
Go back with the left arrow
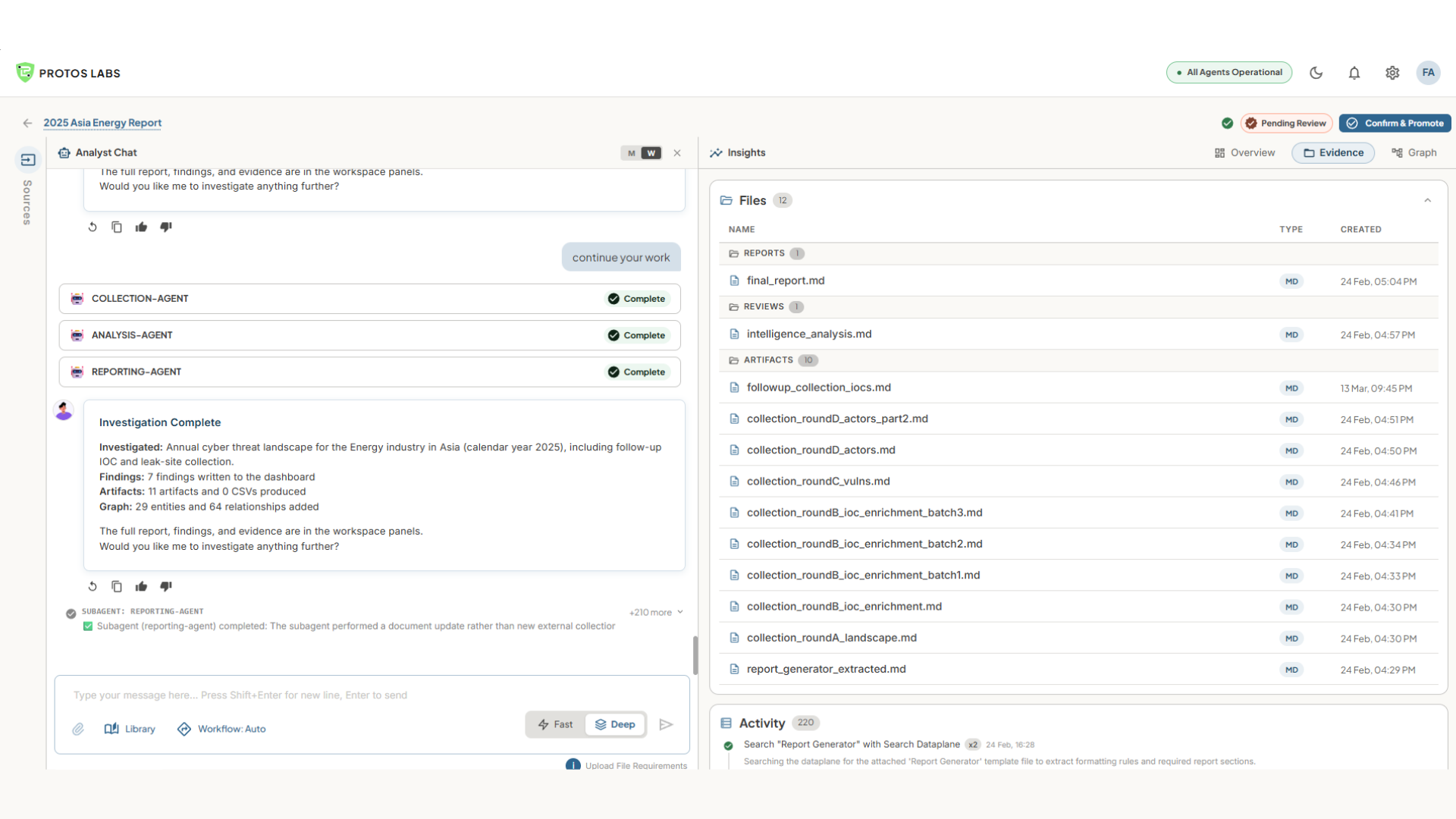click(27, 123)
